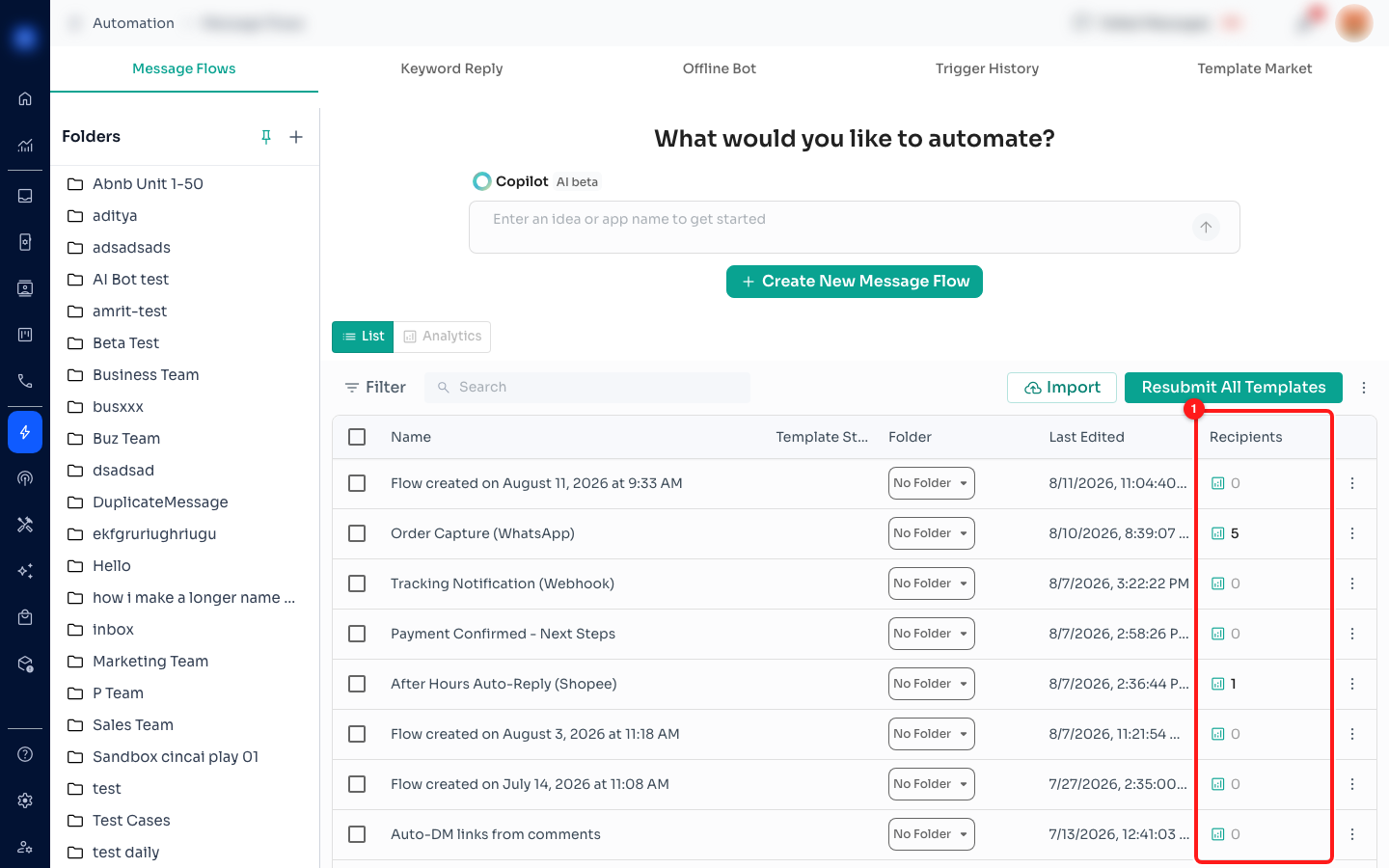Check the Order Capture (WhatsApp) row
This screenshot has width=1389, height=868.
pyautogui.click(x=357, y=533)
